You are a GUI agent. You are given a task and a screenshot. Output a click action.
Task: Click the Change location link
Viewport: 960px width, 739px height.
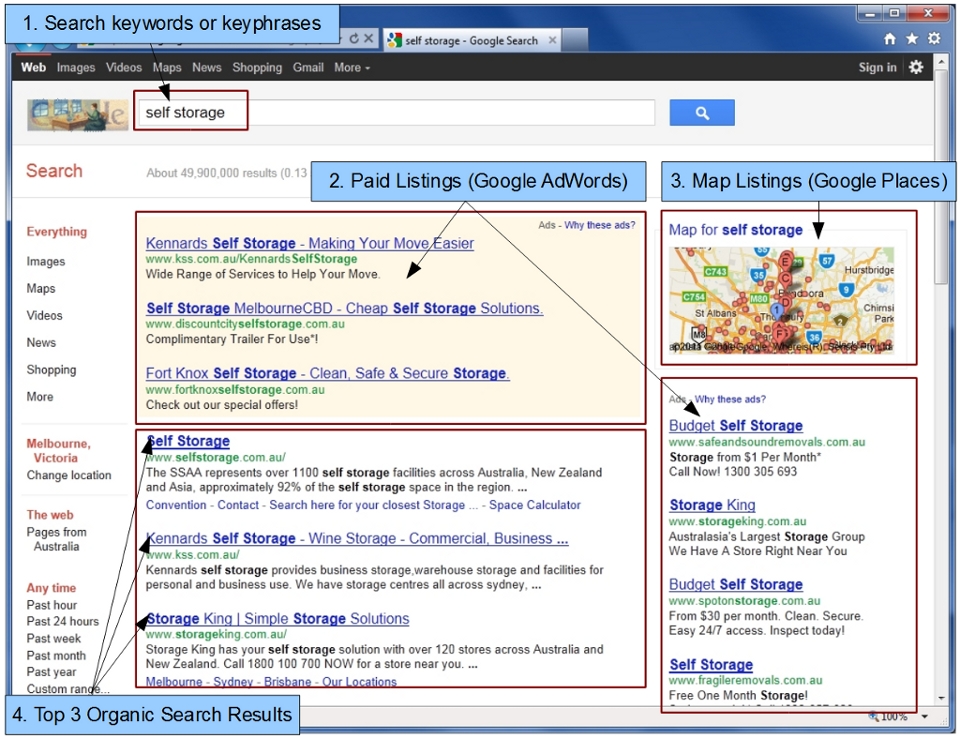[69, 476]
